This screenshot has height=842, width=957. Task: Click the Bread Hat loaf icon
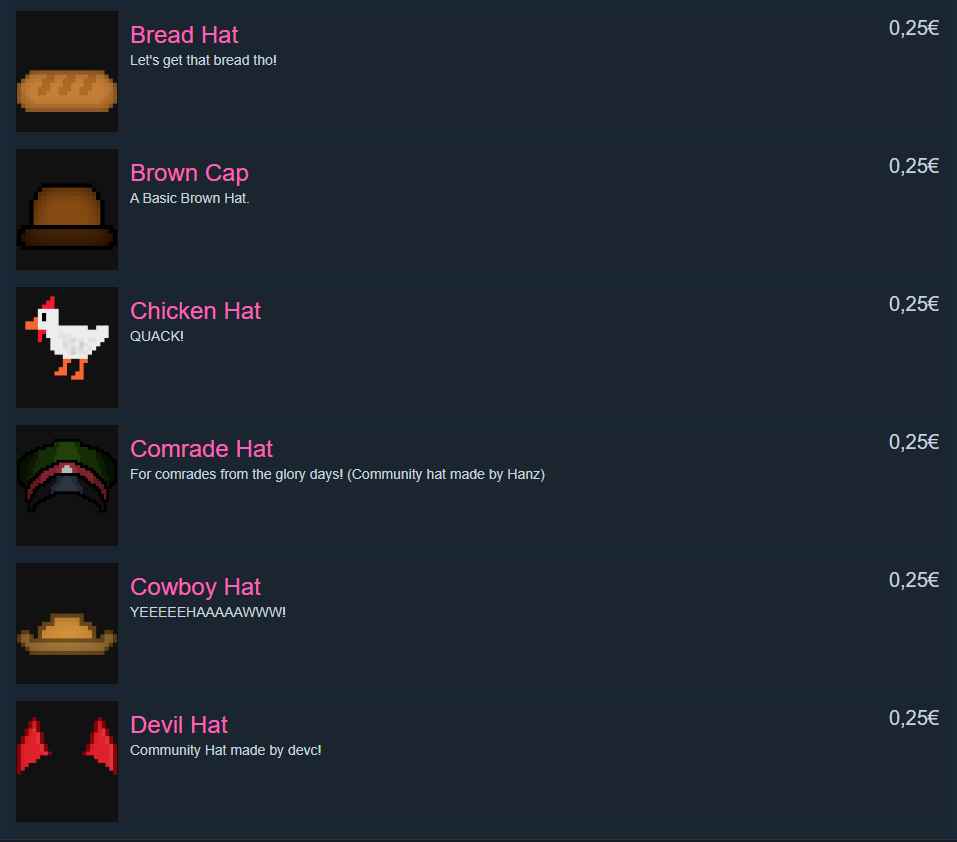67,71
